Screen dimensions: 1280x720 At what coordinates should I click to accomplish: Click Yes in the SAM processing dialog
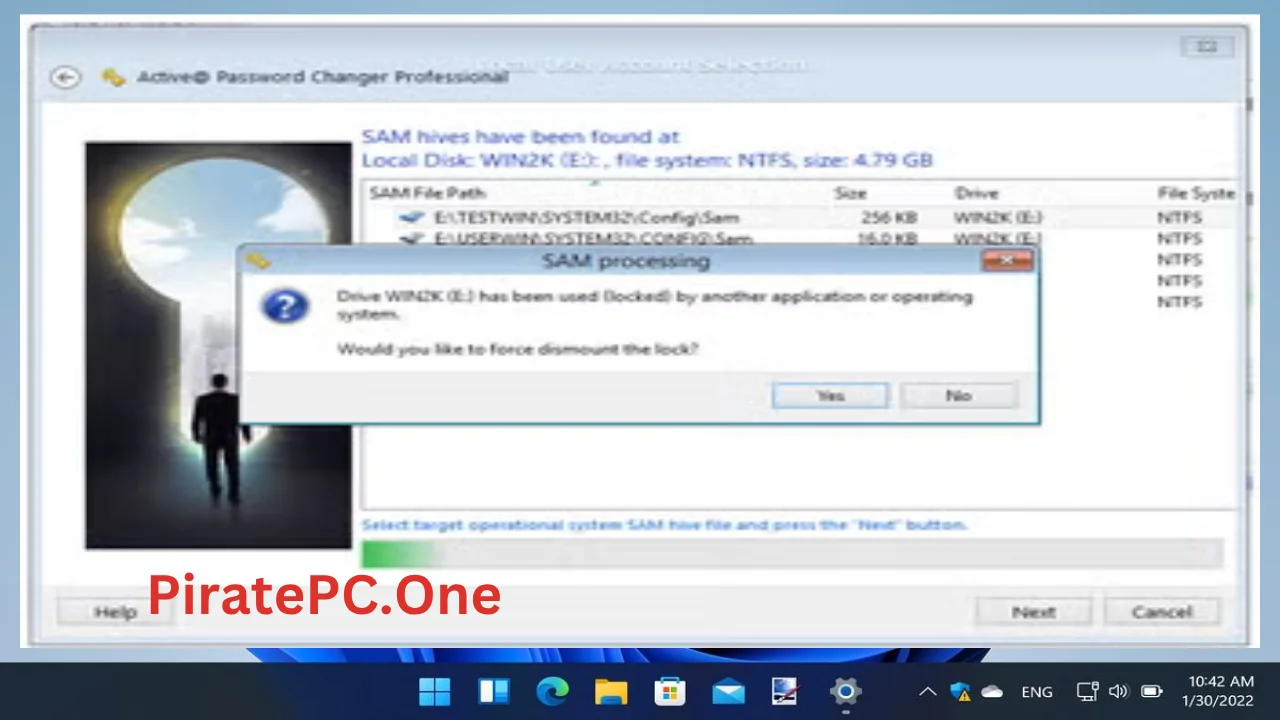point(830,396)
